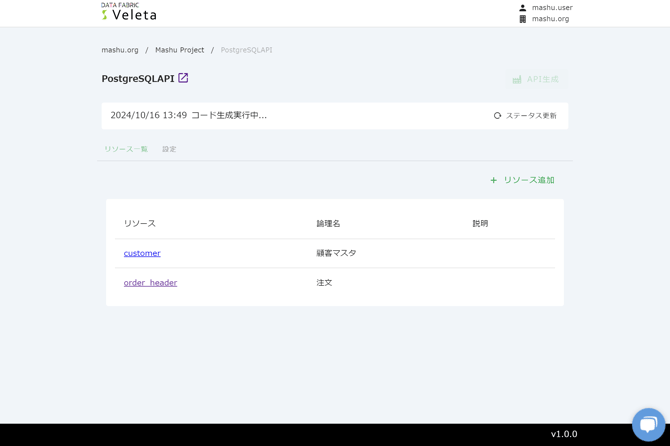Screen dimensions: 670x446
Task: Open the external link icon next to PostgreSQLAPI
Action: pos(183,78)
